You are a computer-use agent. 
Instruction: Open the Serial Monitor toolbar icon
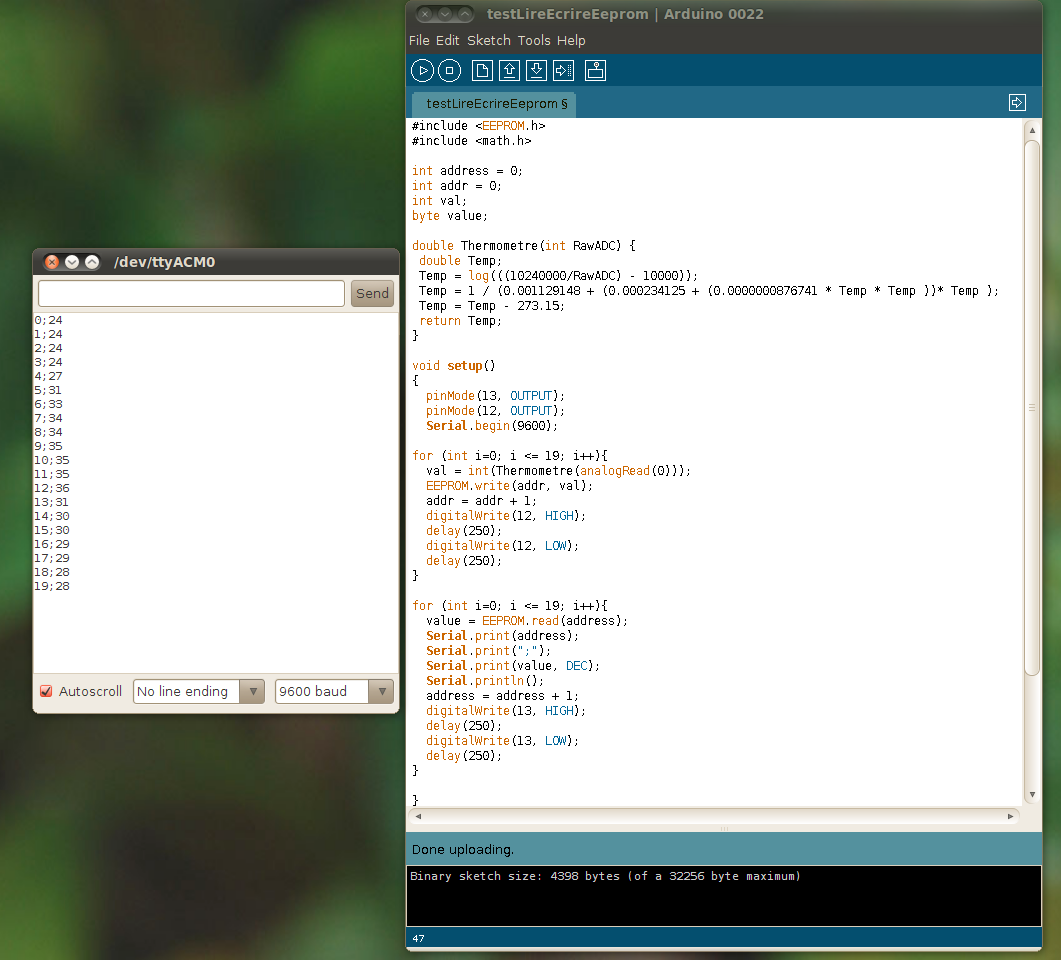click(x=595, y=70)
